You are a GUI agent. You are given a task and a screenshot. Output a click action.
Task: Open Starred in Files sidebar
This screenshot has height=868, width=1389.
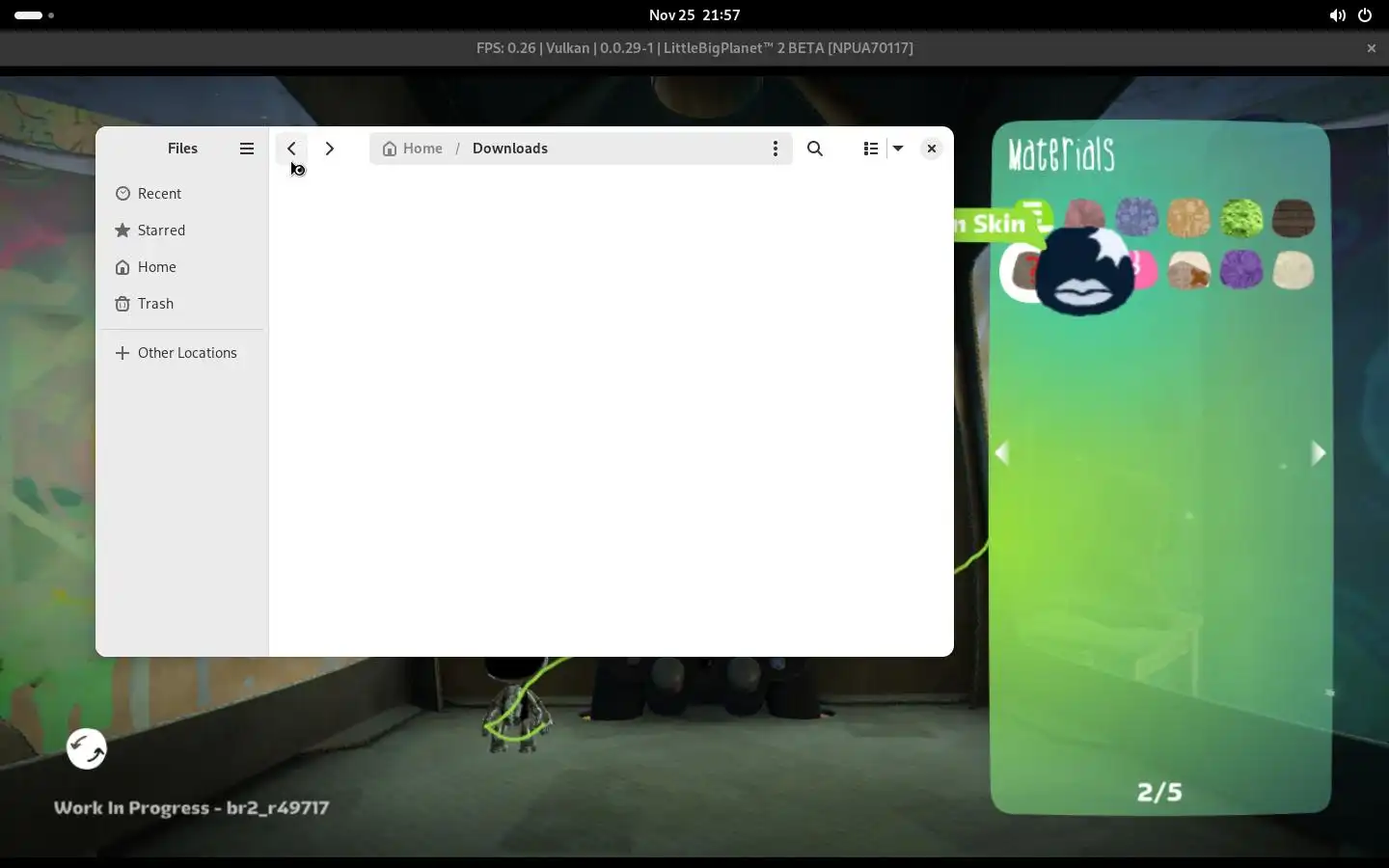point(182,231)
